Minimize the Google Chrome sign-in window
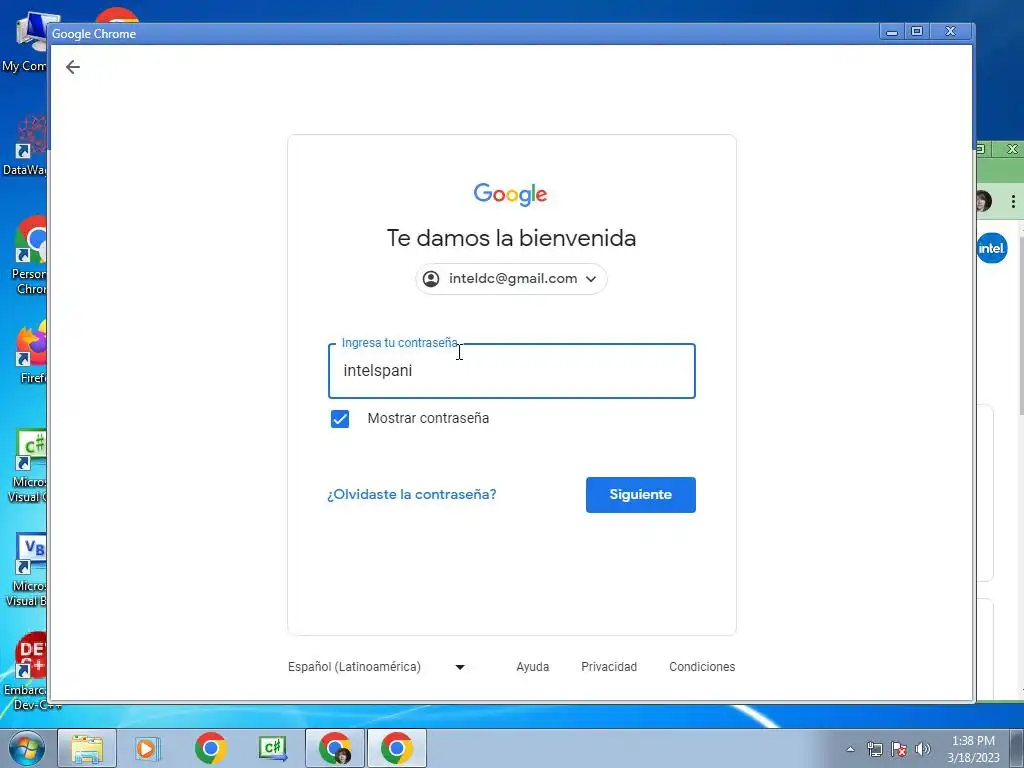Screen dimensions: 1024x768 click(x=891, y=31)
